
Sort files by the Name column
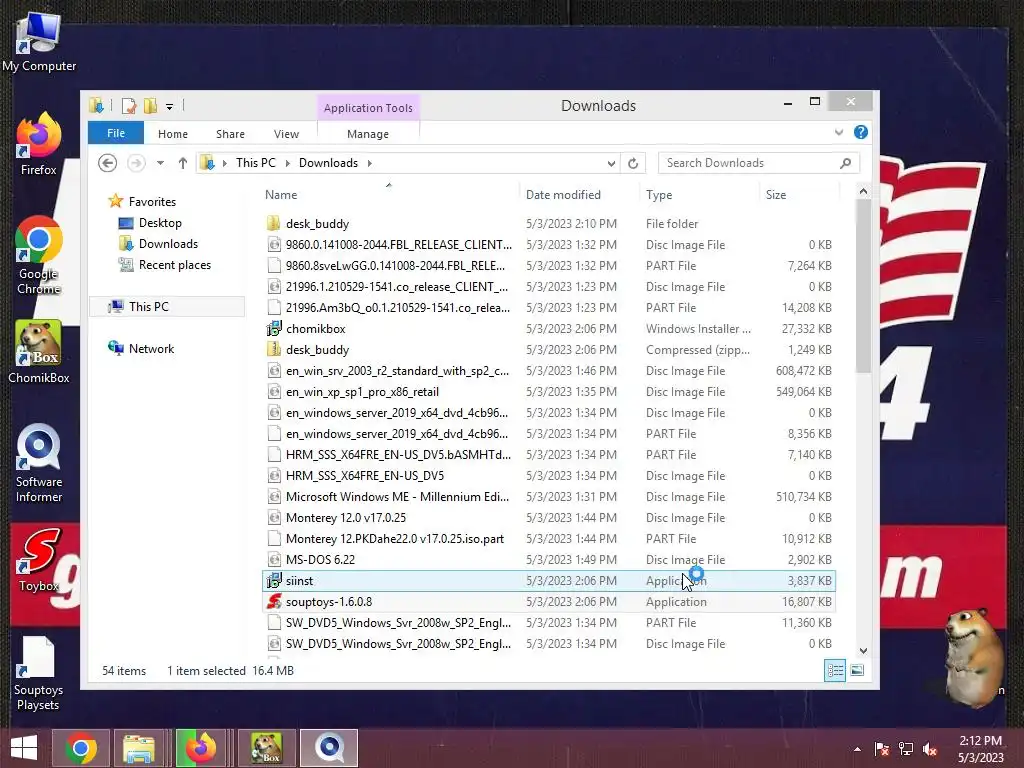281,195
